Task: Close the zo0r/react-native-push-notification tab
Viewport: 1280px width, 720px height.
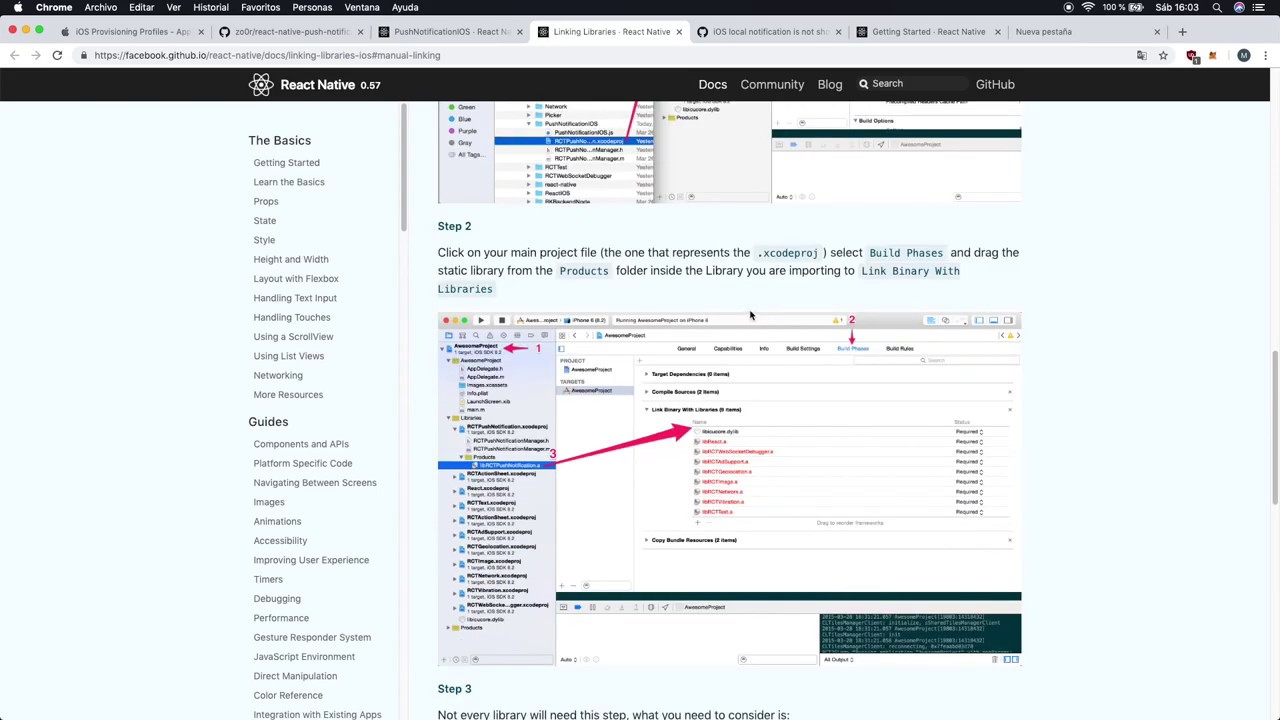Action: [360, 32]
